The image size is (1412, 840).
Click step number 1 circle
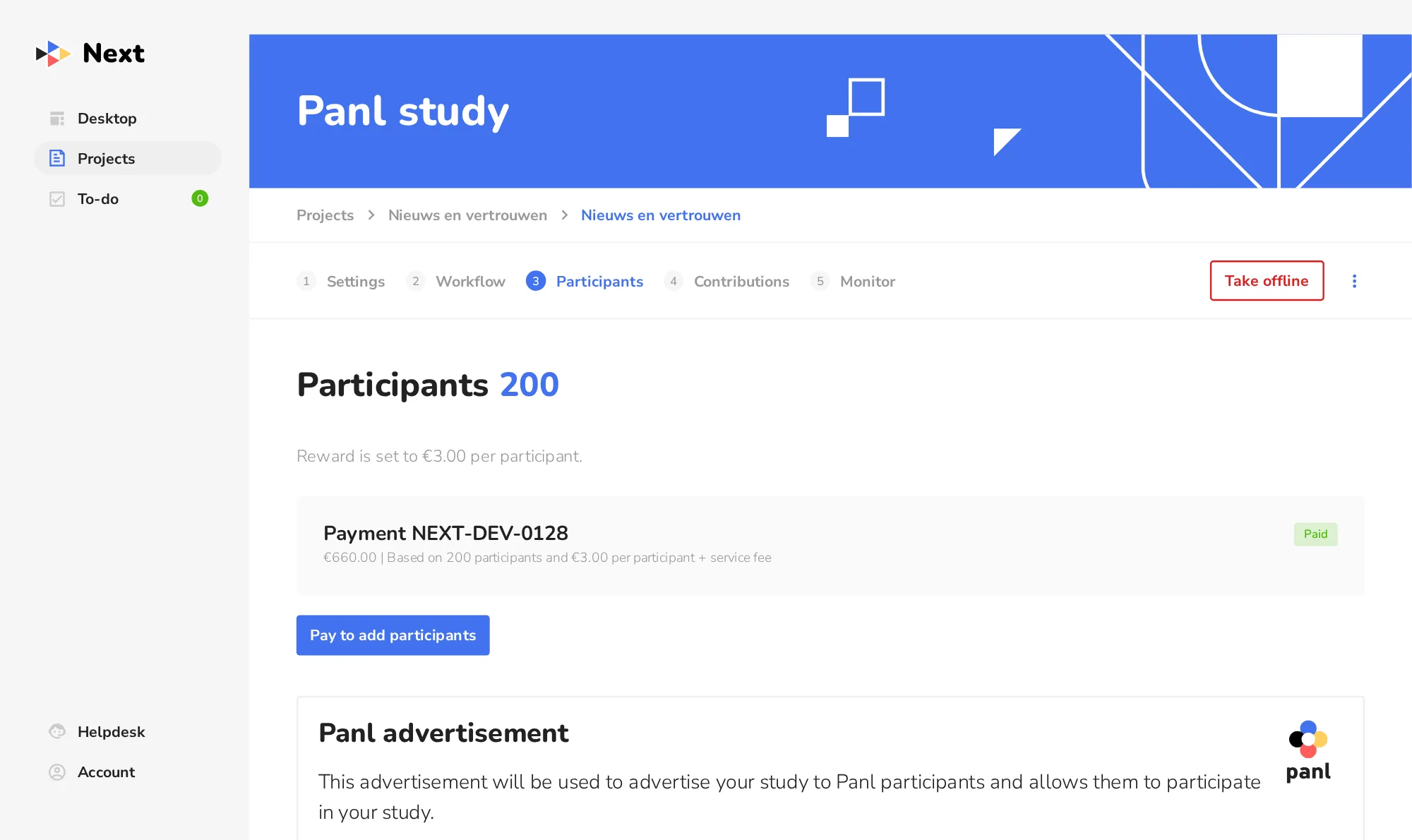point(306,281)
